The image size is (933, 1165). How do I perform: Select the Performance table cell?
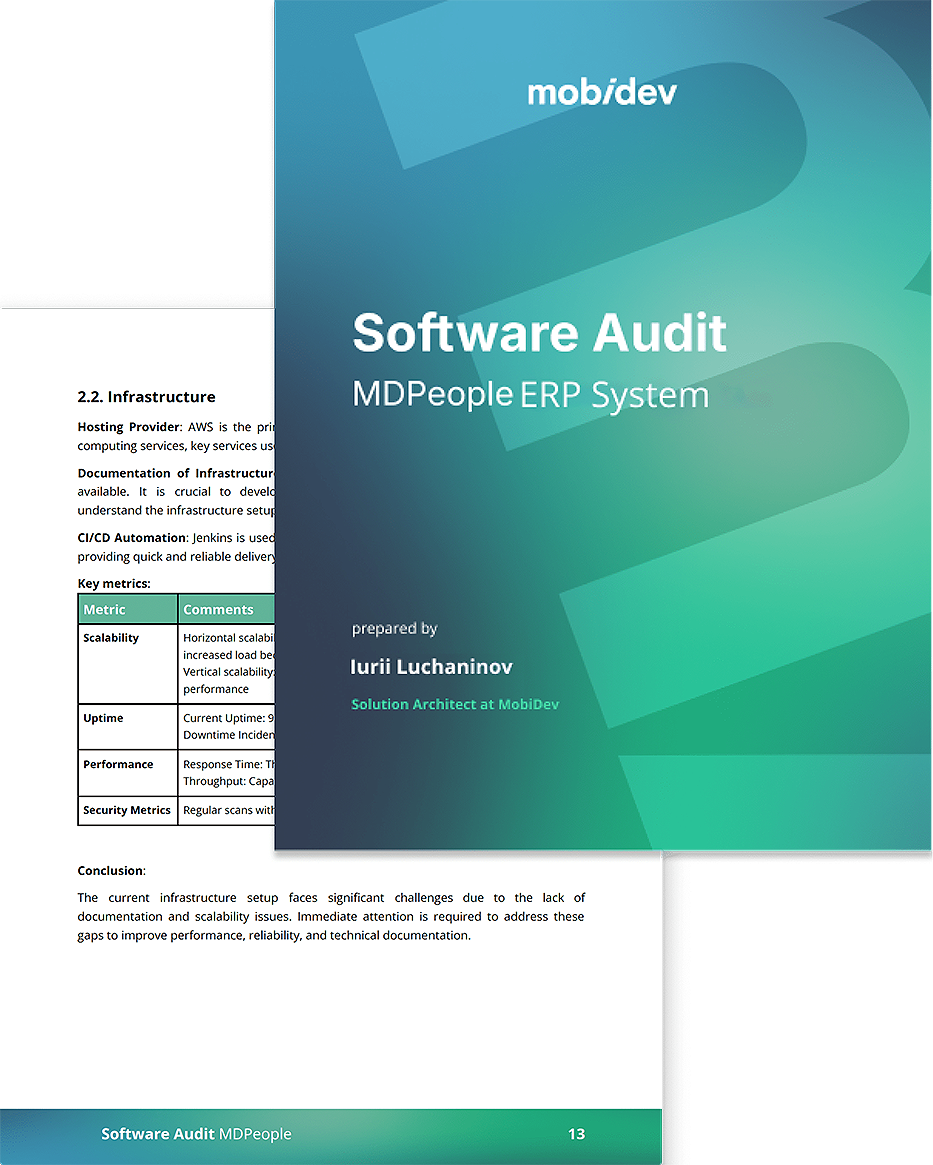coord(118,764)
